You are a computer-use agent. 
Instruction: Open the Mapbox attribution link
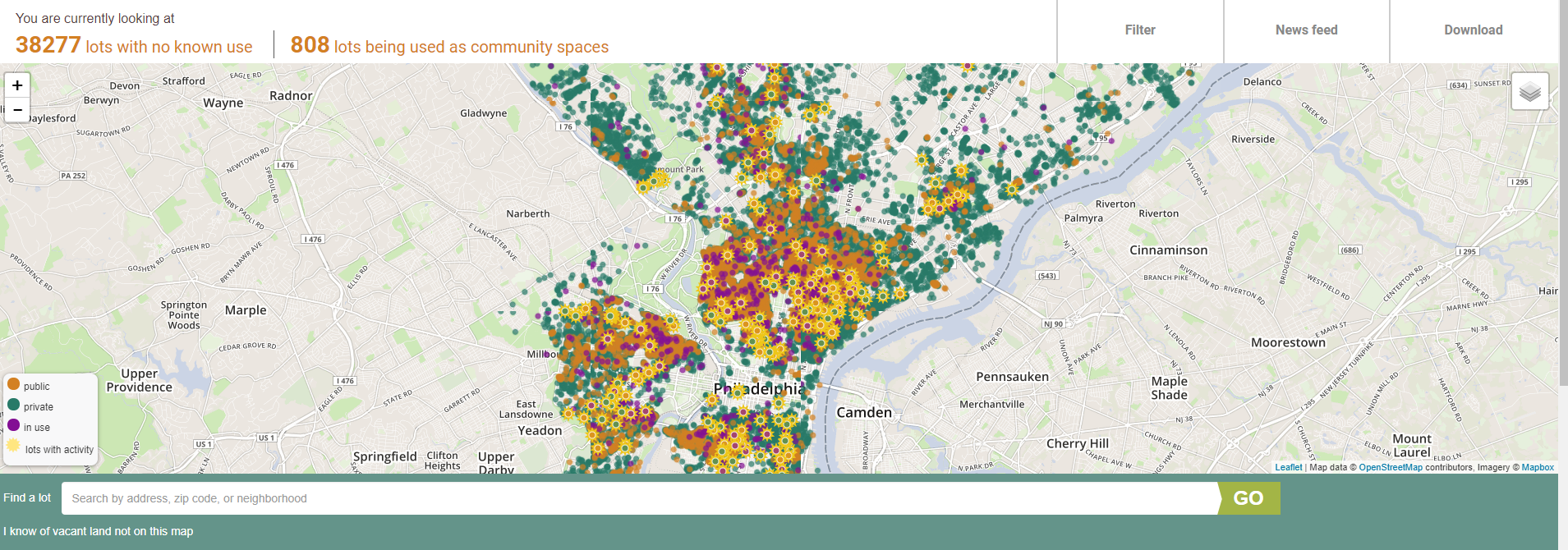1537,467
